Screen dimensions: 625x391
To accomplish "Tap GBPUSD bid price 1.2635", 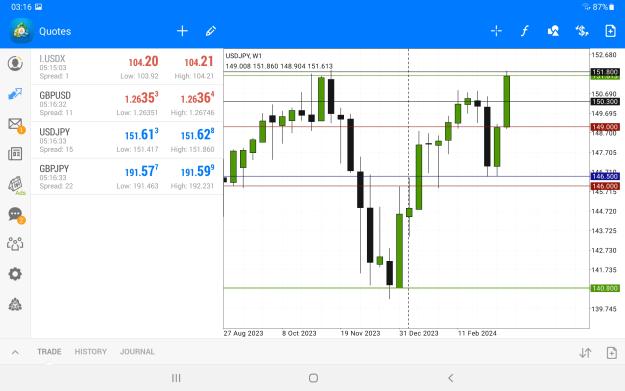I will 142,98.
